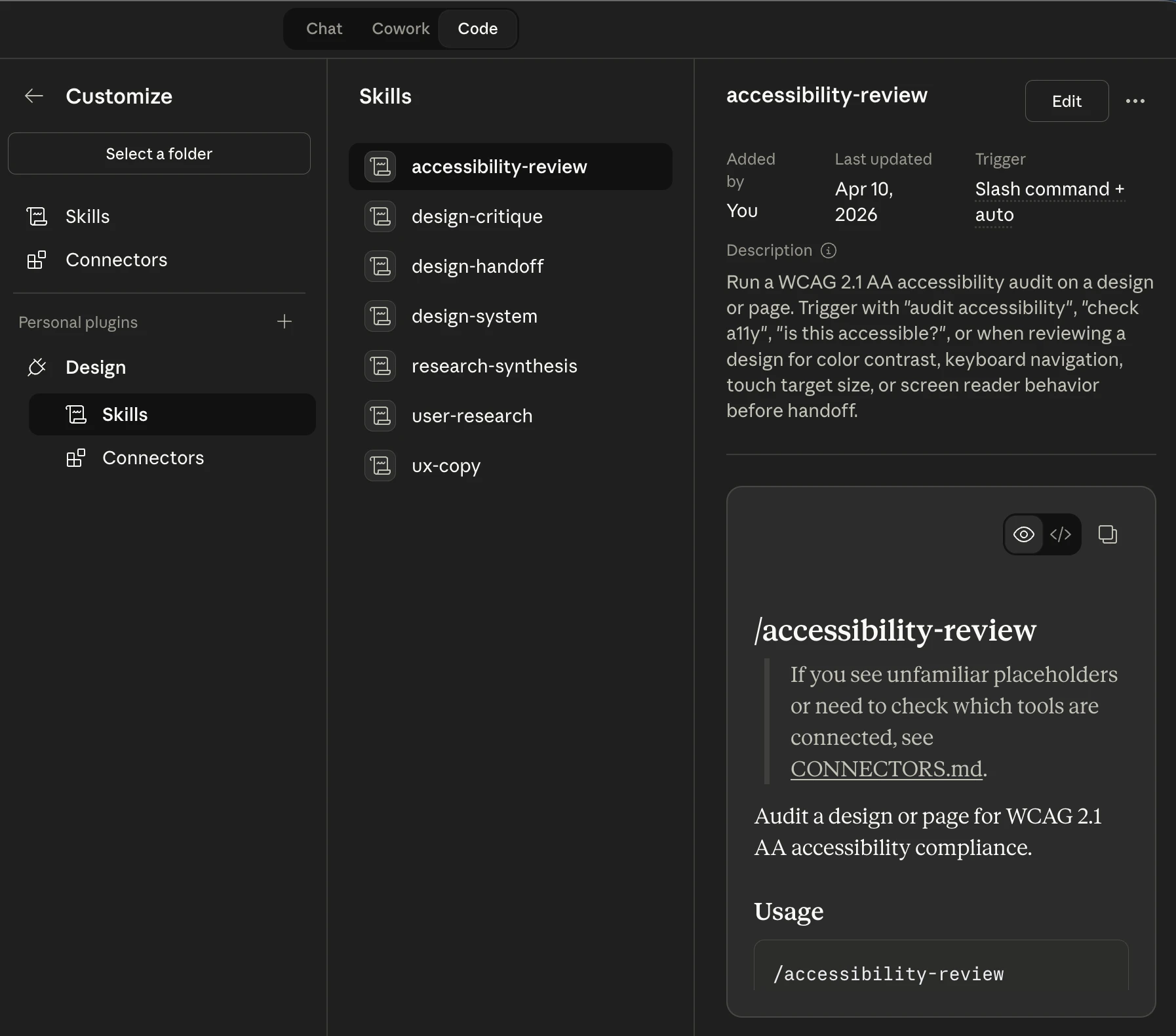
Task: Open Connectors from the sidebar
Action: click(116, 260)
